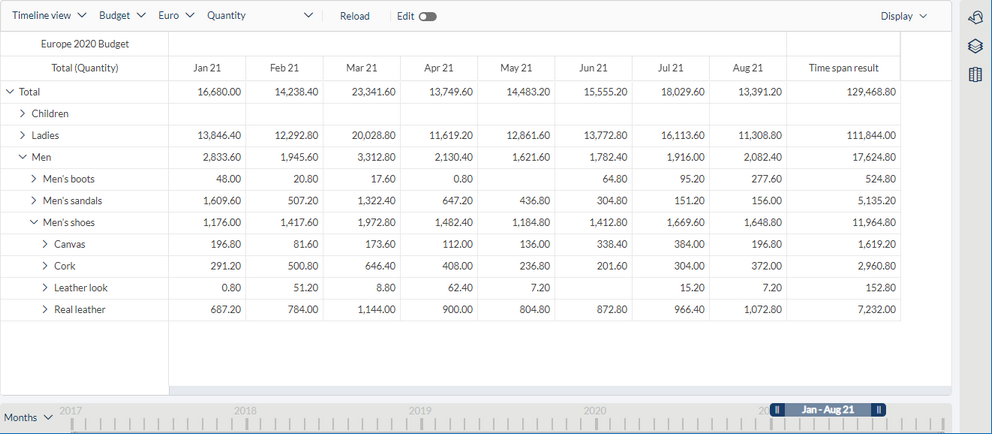Expand the Cork row
This screenshot has height=434, width=992.
pyautogui.click(x=45, y=266)
